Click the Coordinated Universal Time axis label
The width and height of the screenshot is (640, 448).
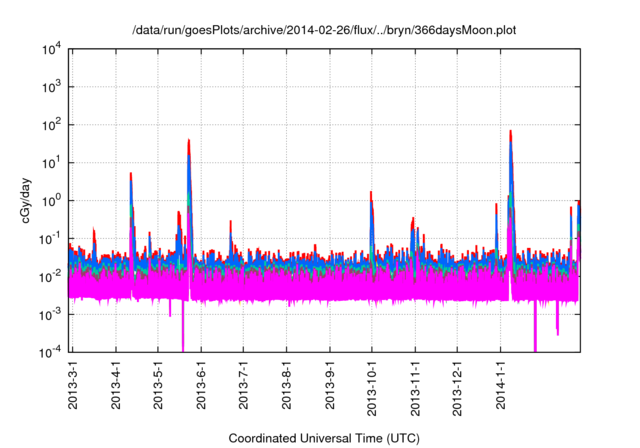[x=326, y=438]
